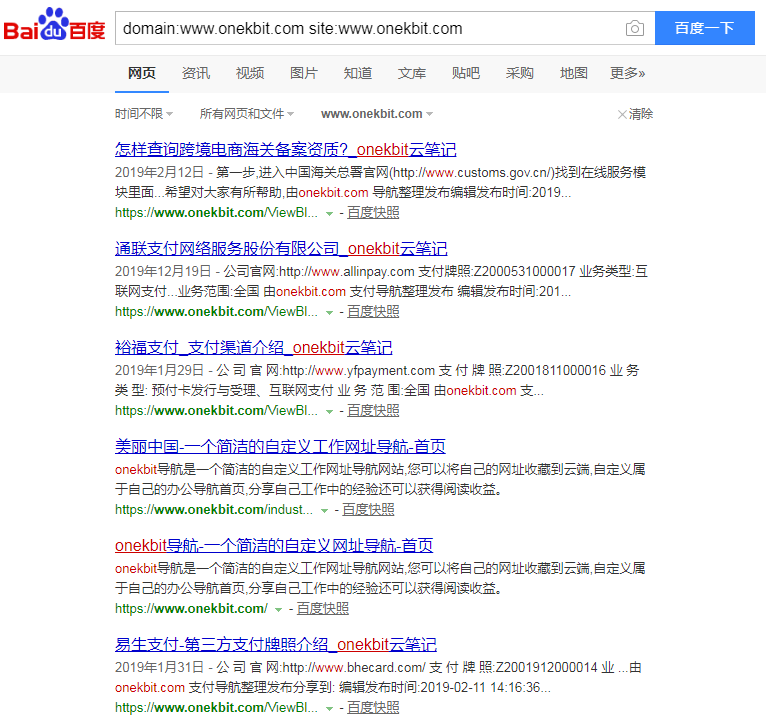
Task: Switch to the 资讯 tab
Action: [196, 73]
